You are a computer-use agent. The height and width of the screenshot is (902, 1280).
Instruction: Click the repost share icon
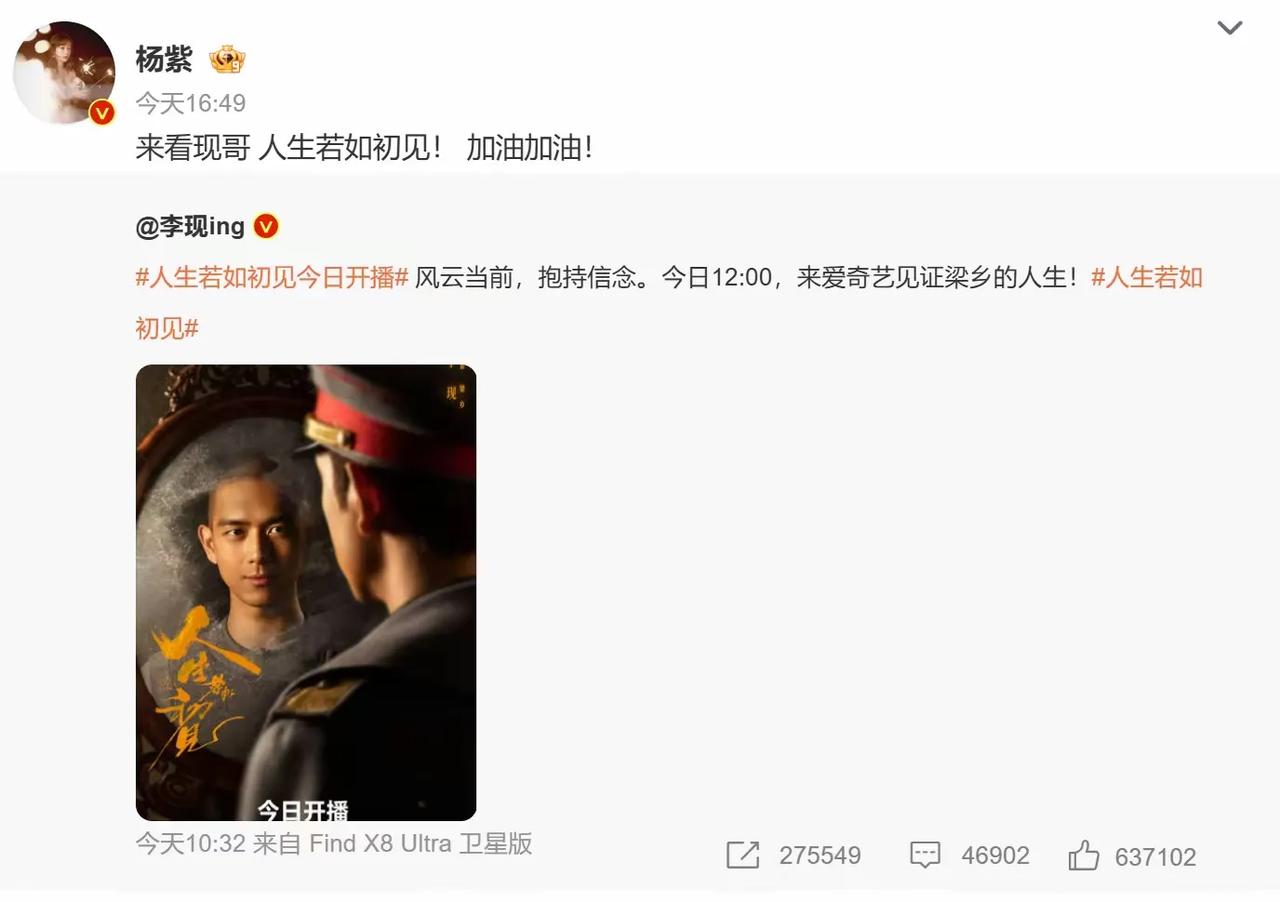point(742,856)
